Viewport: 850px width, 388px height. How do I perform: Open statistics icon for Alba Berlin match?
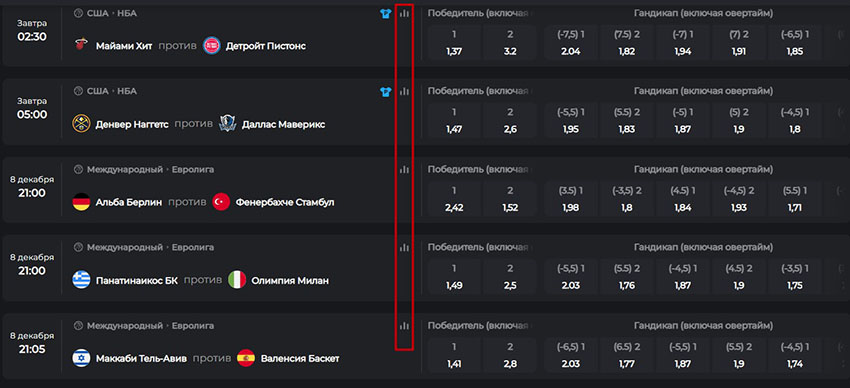click(404, 170)
